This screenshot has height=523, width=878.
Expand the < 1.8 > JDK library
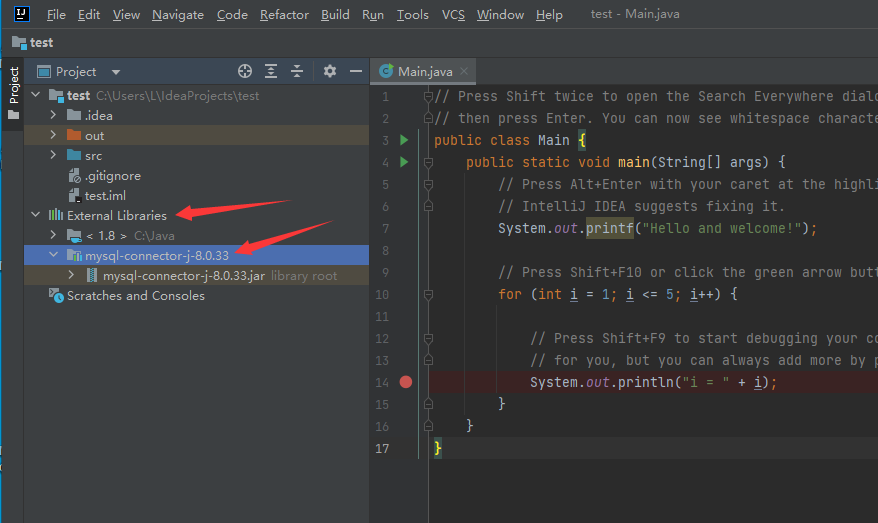tap(53, 235)
